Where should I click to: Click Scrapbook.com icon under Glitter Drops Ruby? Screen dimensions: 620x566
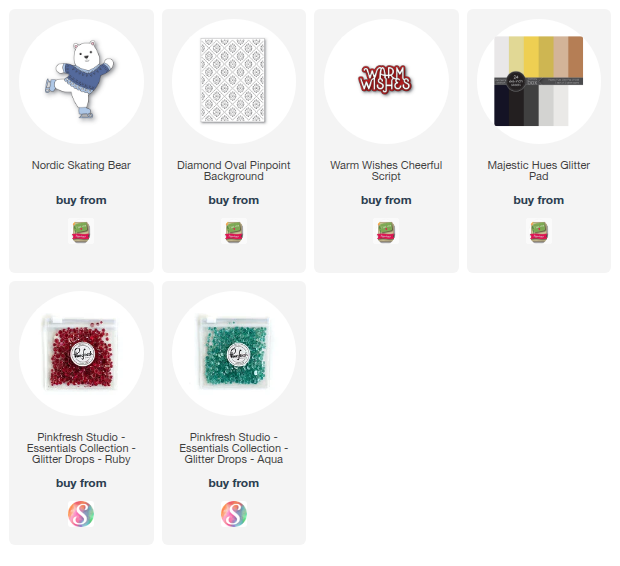[x=81, y=514]
